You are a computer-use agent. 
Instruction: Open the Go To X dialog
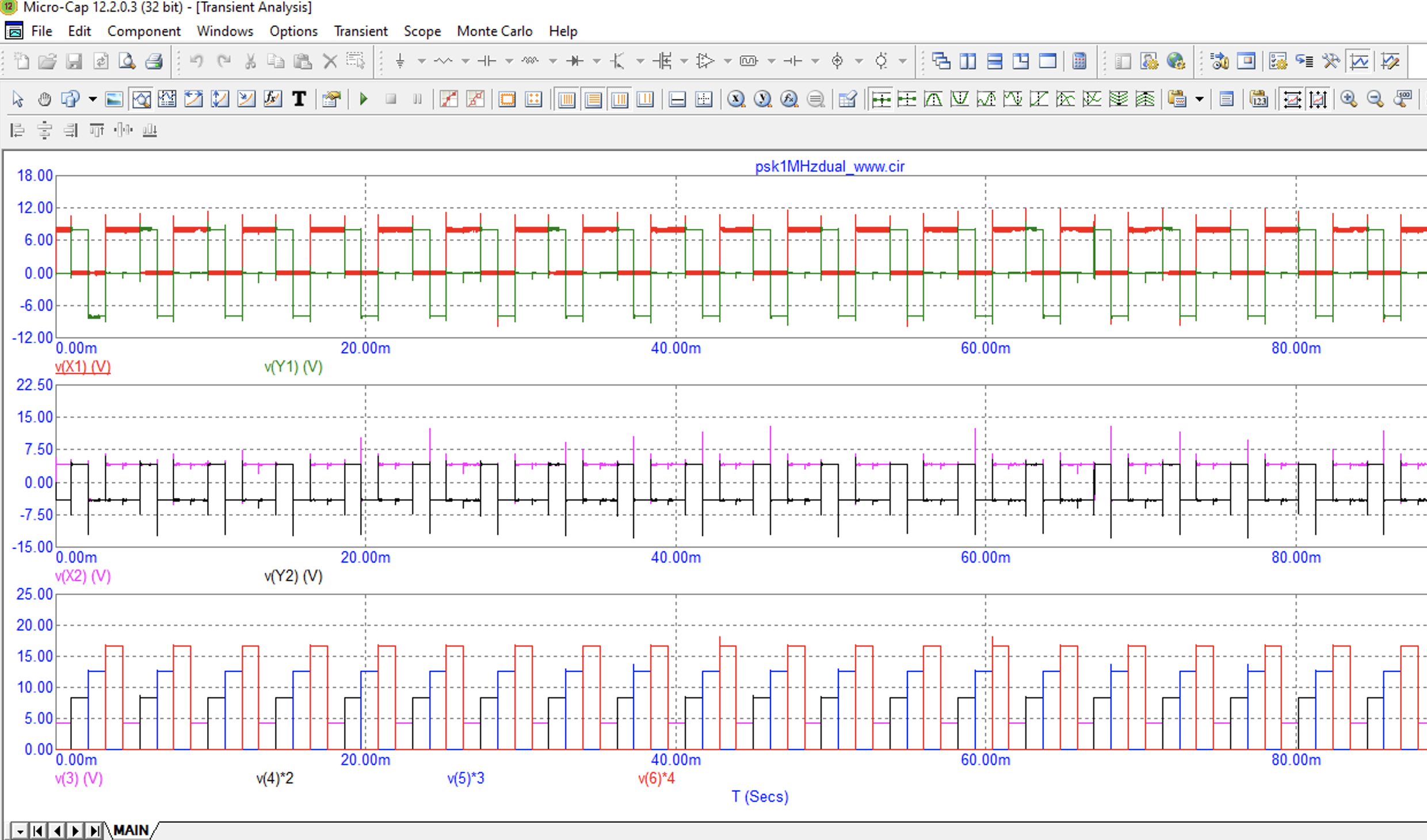736,100
